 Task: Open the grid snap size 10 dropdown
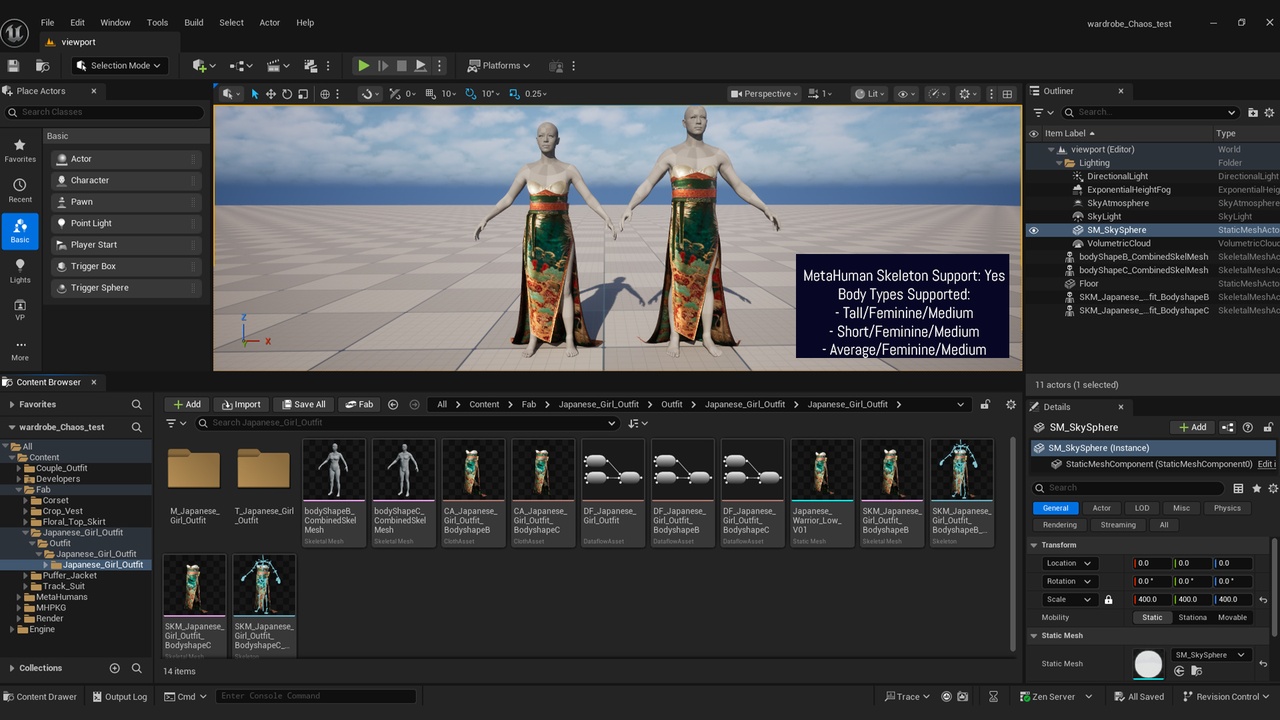click(448, 94)
